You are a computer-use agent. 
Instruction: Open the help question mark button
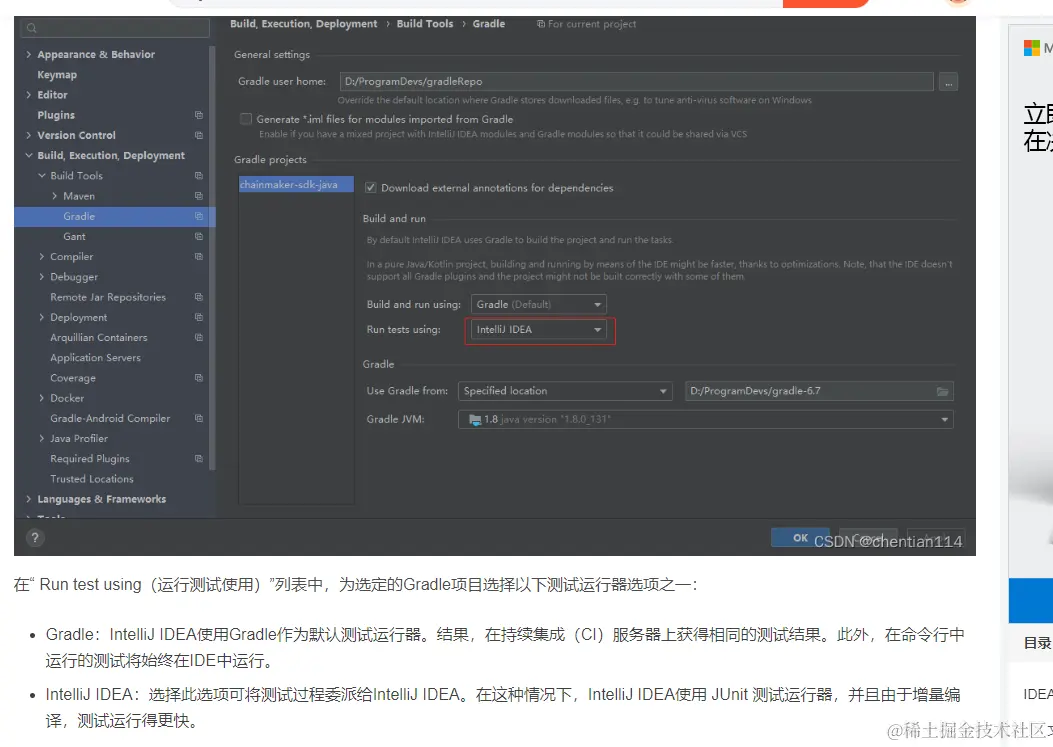[x=35, y=537]
